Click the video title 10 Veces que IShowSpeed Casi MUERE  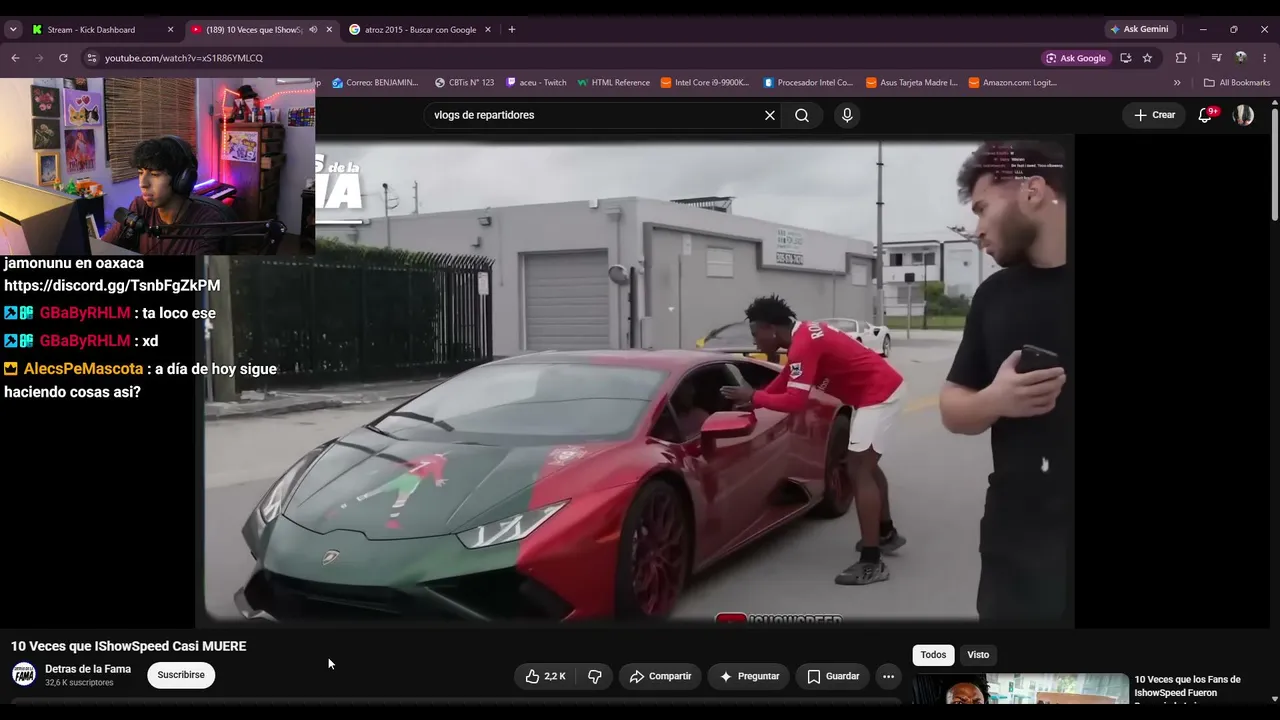pos(128,646)
